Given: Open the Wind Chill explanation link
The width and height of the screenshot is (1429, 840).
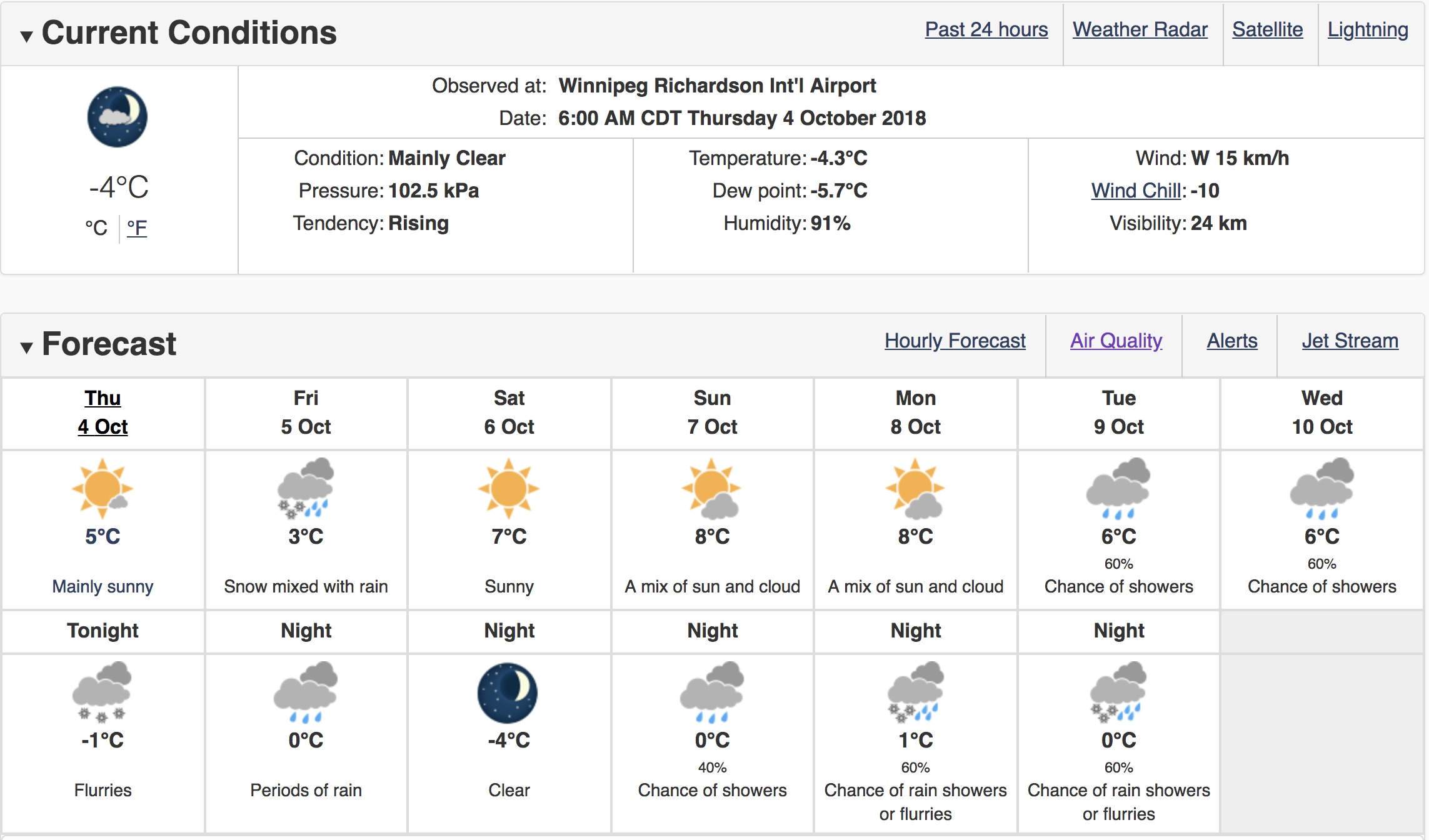Looking at the screenshot, I should point(1138,191).
